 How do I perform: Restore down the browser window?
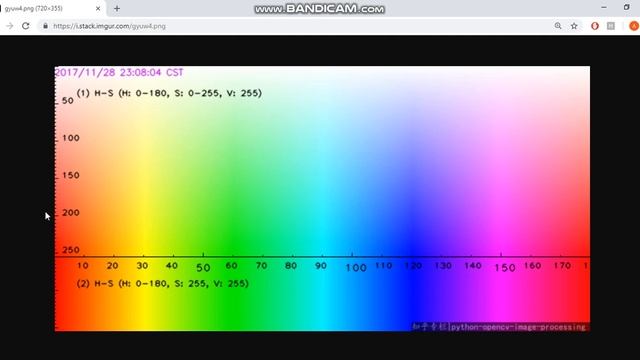tap(627, 7)
